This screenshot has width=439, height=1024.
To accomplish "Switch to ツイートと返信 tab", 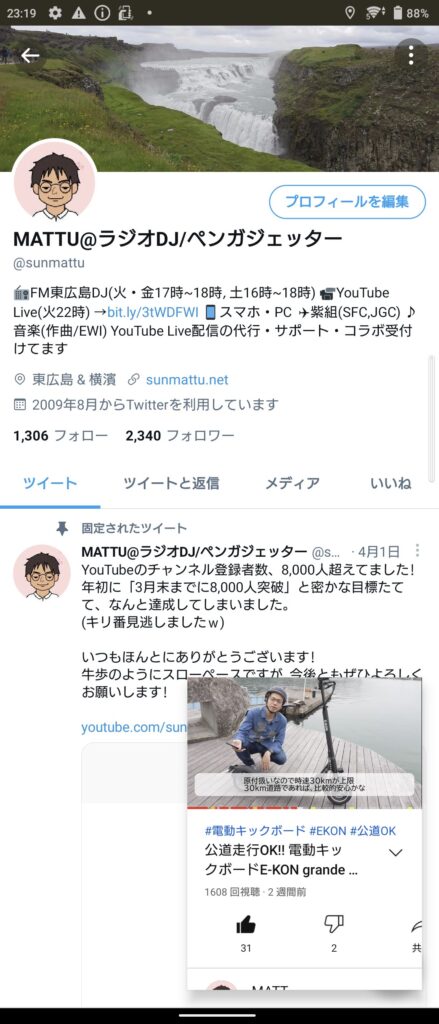I will pos(171,483).
